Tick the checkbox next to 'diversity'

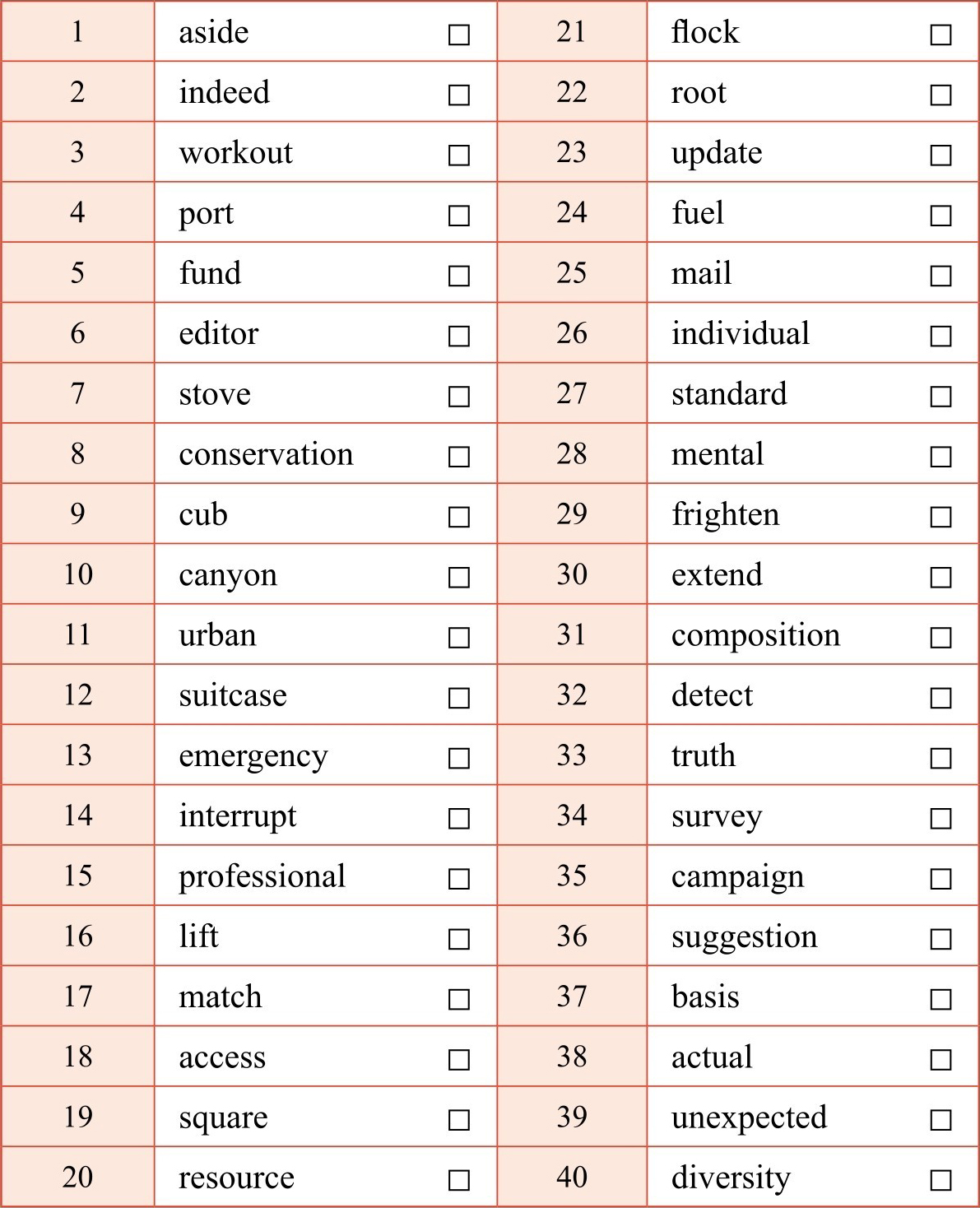[x=941, y=1180]
